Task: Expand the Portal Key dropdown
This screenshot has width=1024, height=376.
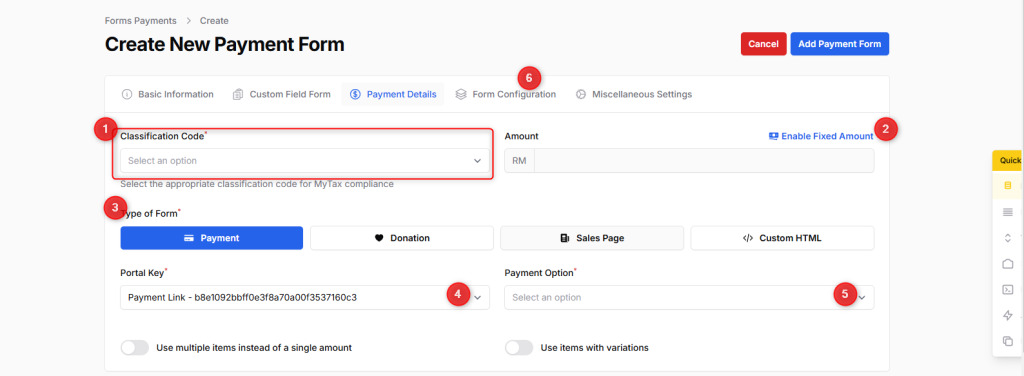Action: [305, 297]
